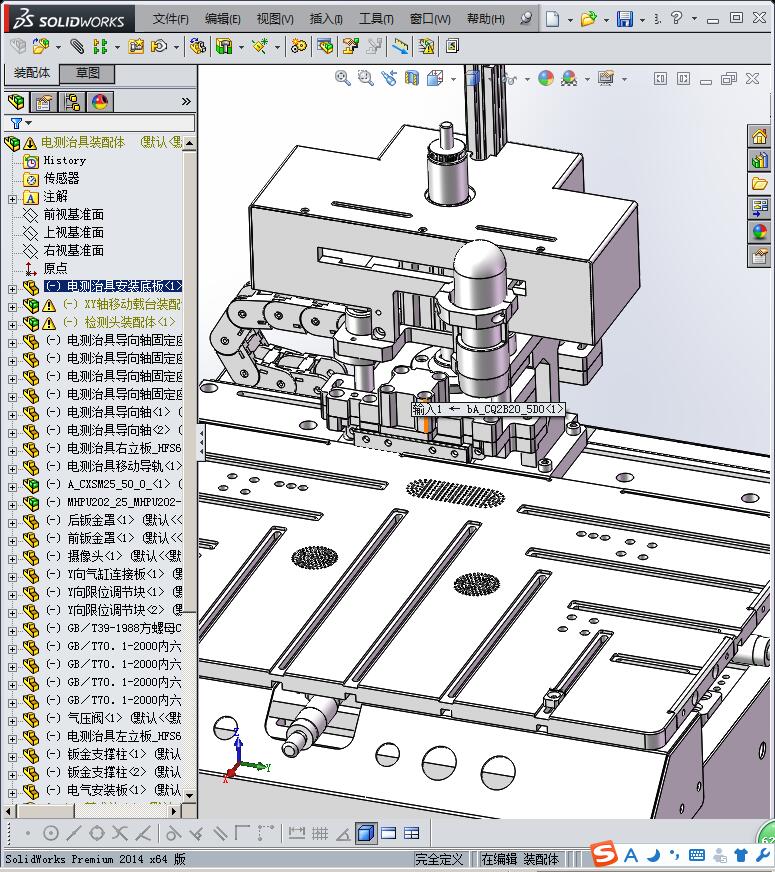Switch to the 草图 tab
The width and height of the screenshot is (775, 872).
tap(87, 73)
